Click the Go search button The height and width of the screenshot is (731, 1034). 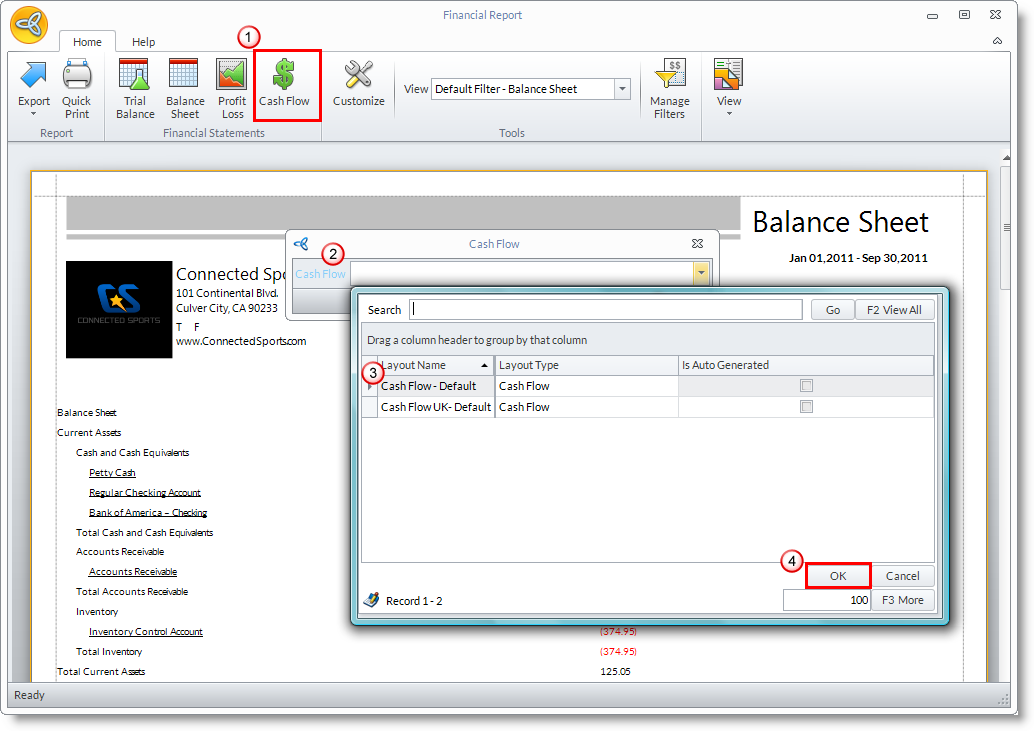832,310
